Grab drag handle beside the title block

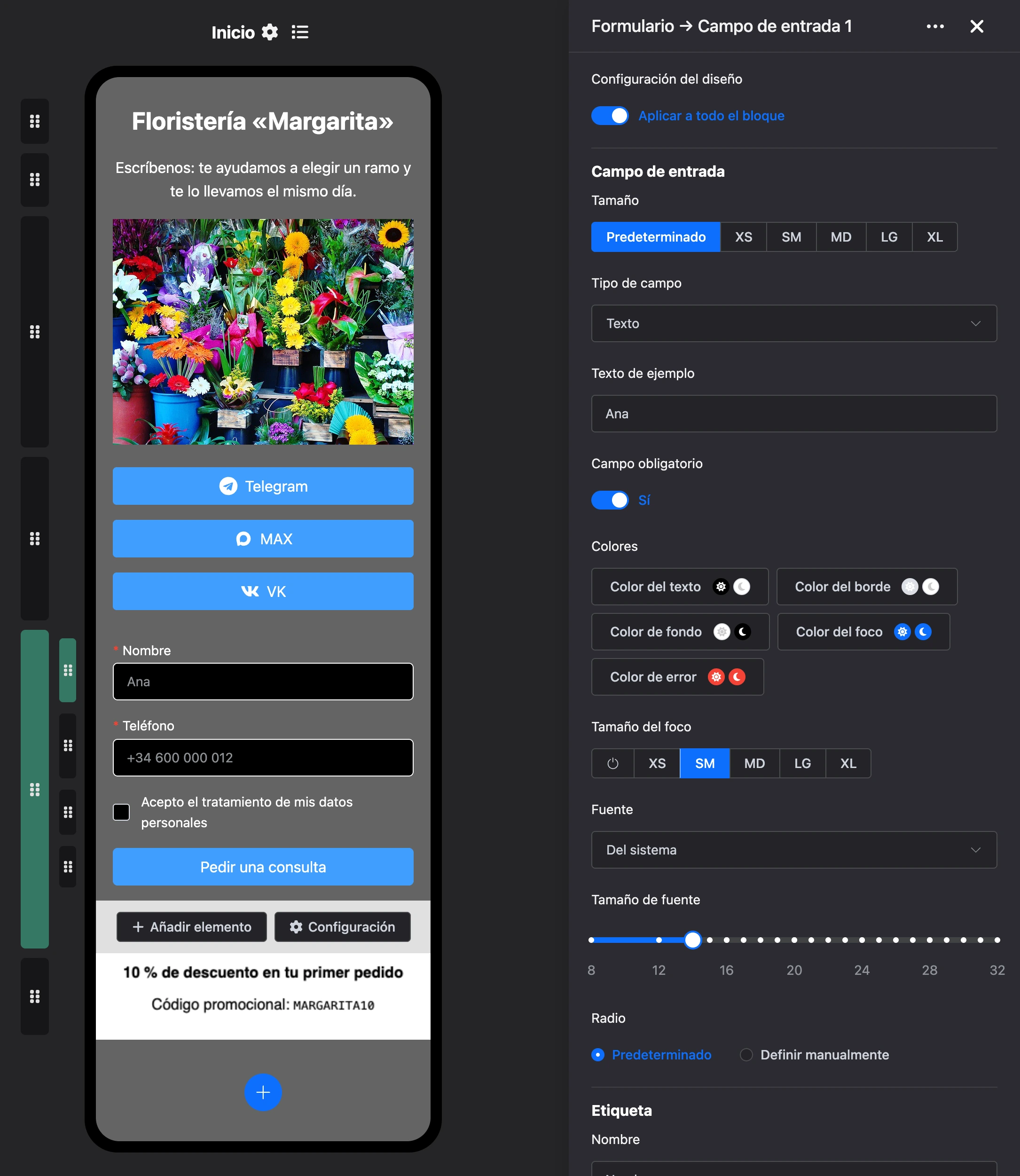pos(35,121)
